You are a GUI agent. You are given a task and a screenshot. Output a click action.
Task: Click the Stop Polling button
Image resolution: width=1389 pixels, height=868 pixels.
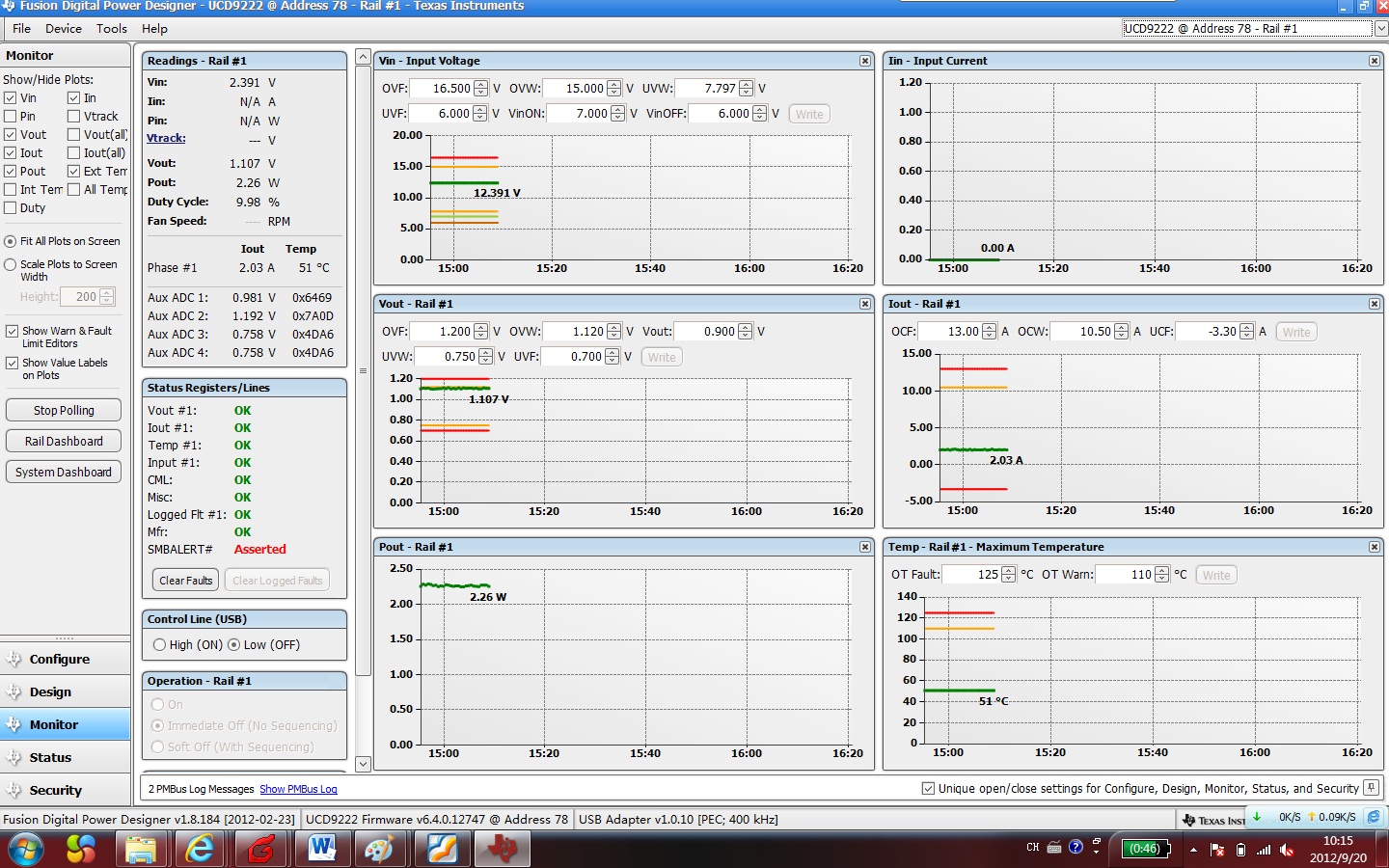point(64,410)
